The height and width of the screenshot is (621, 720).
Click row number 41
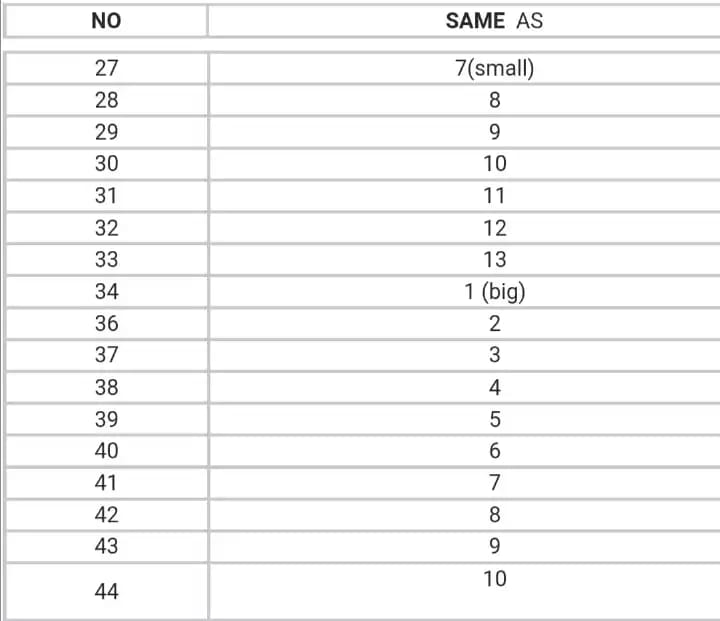106,483
